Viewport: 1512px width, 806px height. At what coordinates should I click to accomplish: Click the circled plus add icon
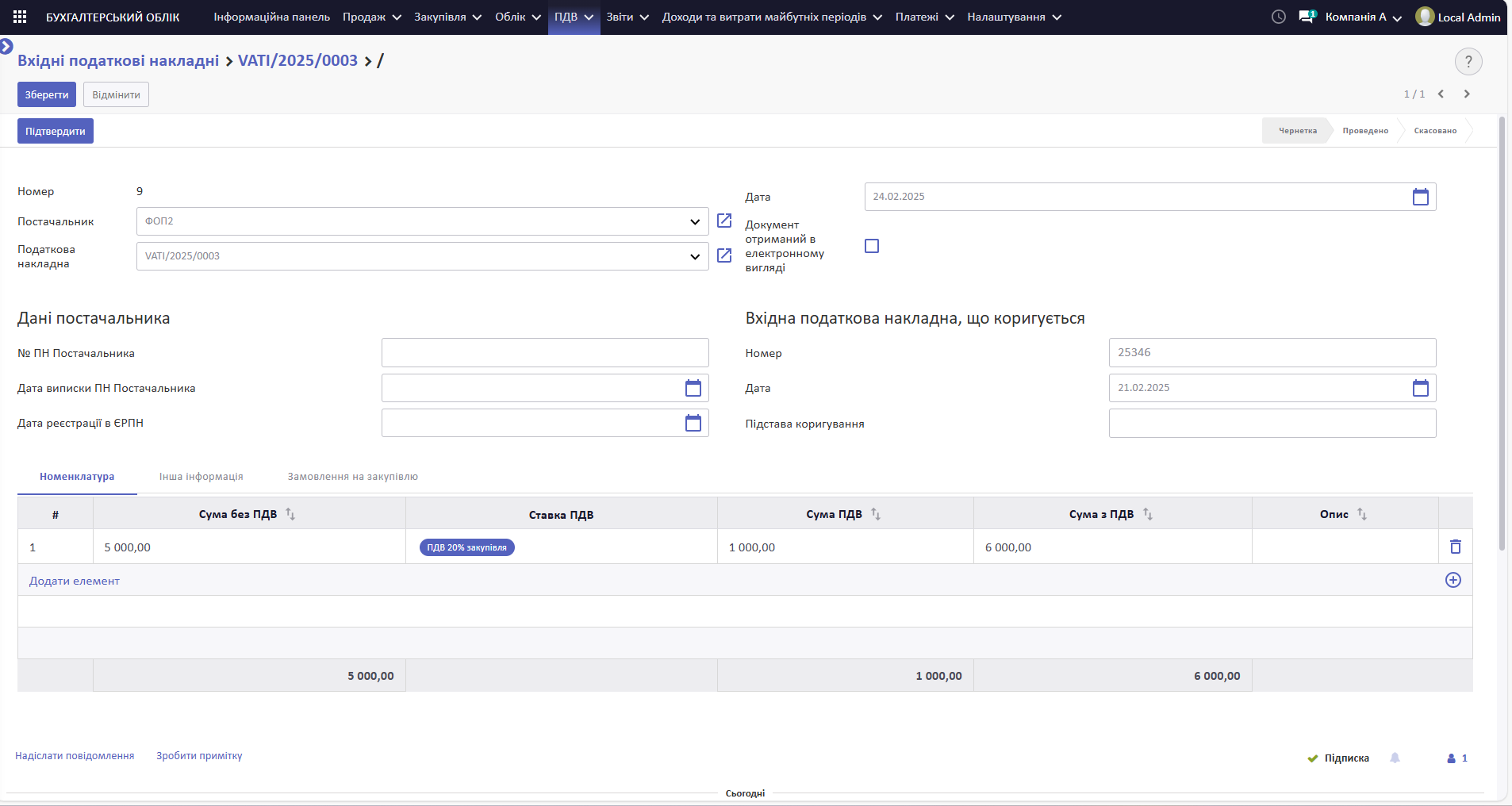pos(1453,580)
